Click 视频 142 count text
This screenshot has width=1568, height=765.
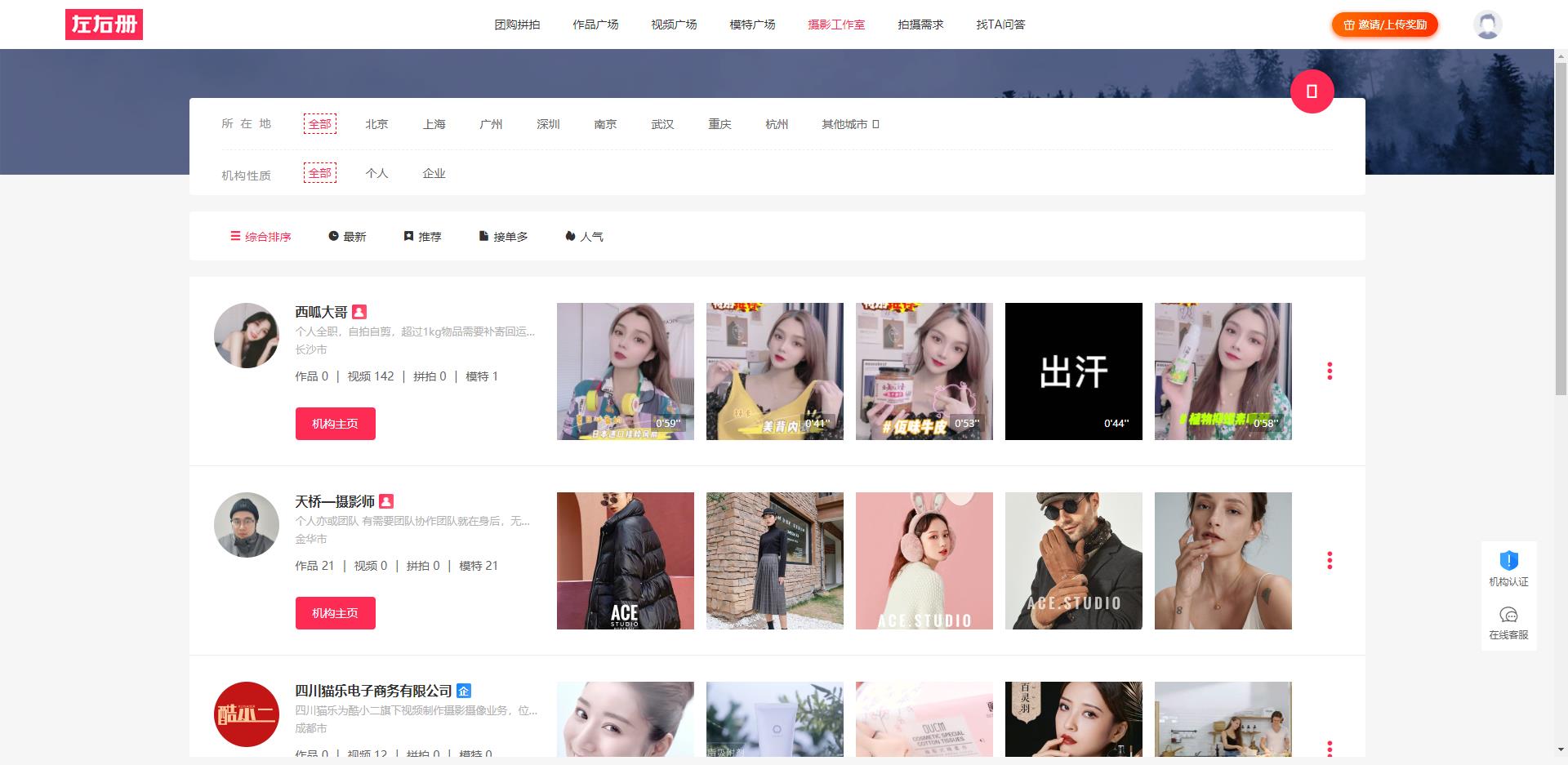[371, 376]
